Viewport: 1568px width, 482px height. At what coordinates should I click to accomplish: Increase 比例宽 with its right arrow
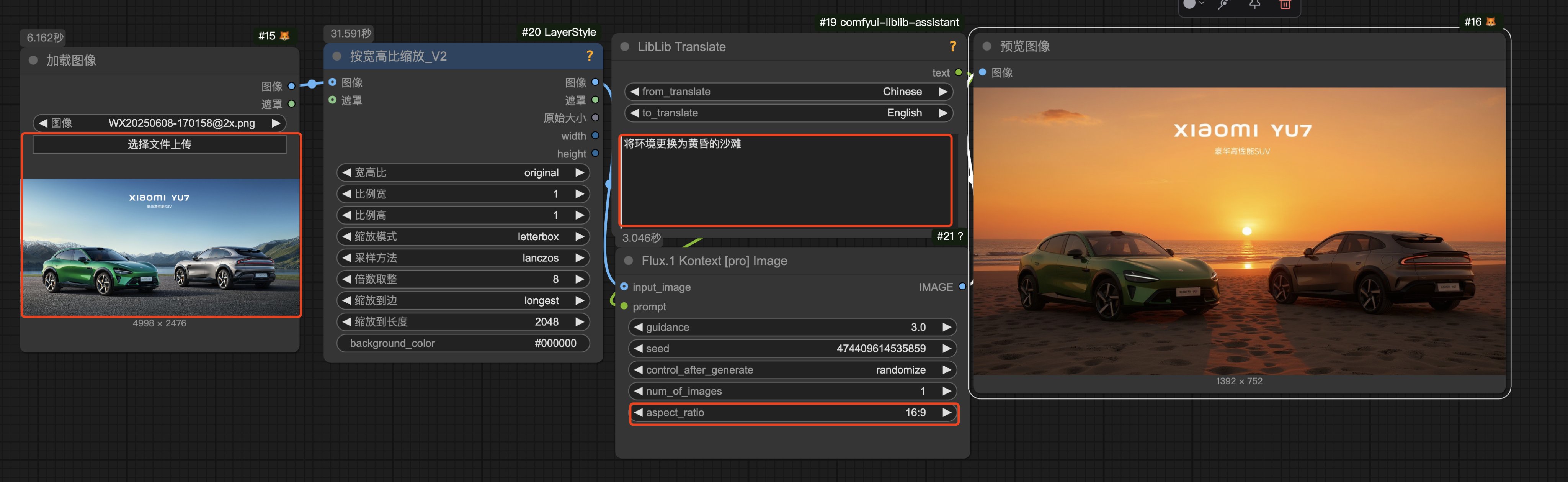[x=580, y=194]
